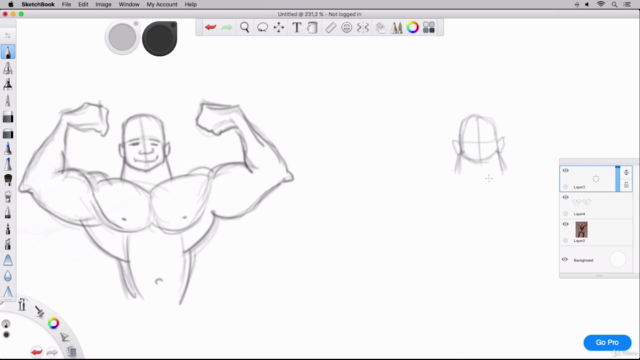Select the Zoom magnifier tool
640x360 pixels.
tap(244, 27)
